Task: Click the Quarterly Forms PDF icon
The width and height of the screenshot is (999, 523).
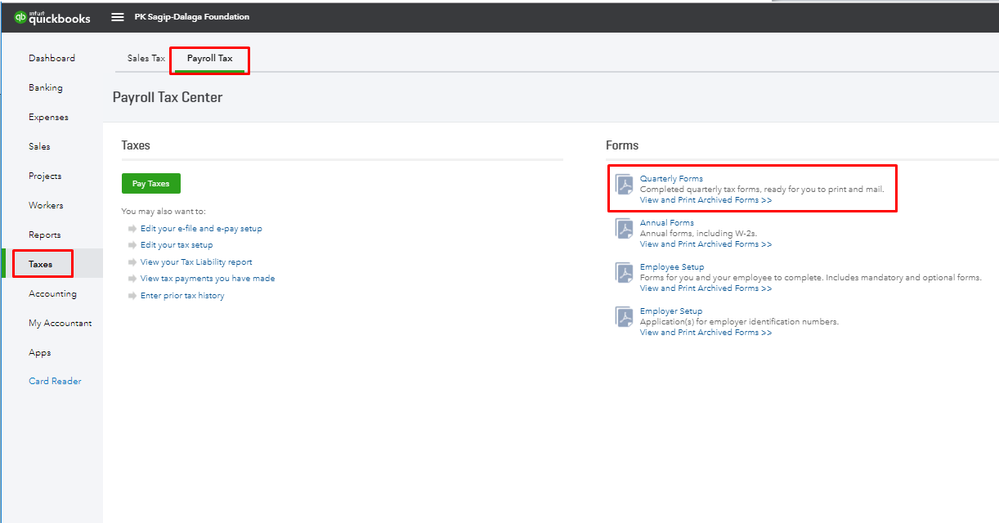Action: point(624,184)
